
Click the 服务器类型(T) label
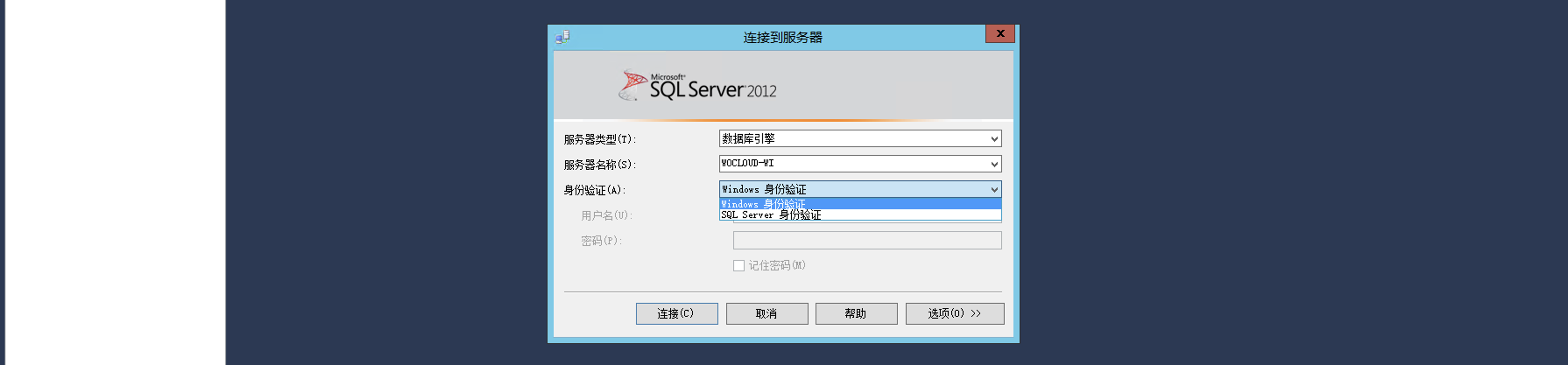tap(600, 140)
